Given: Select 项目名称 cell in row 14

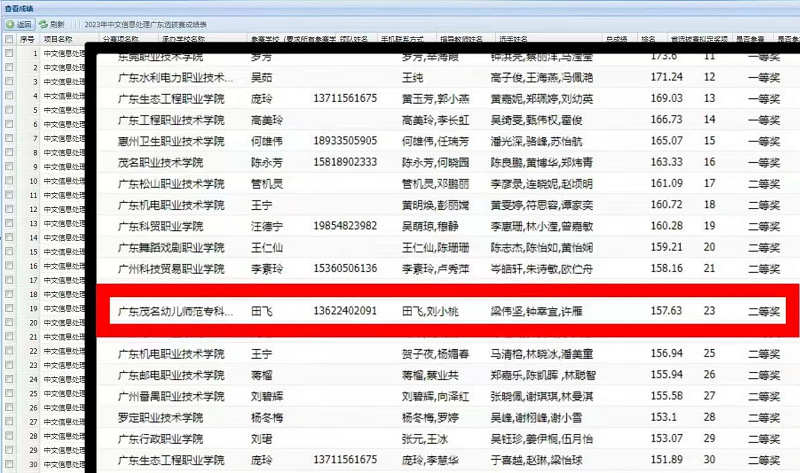Looking at the screenshot, I should 64,237.
